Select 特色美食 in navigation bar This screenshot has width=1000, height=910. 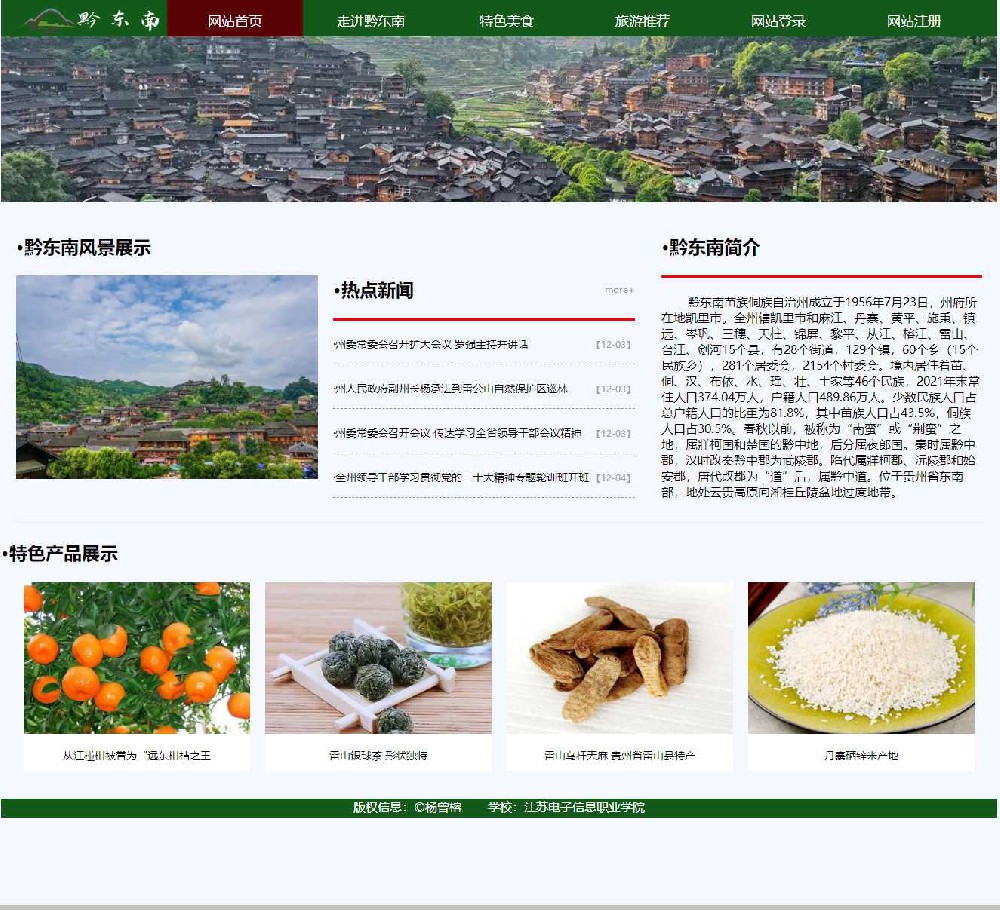coord(506,20)
